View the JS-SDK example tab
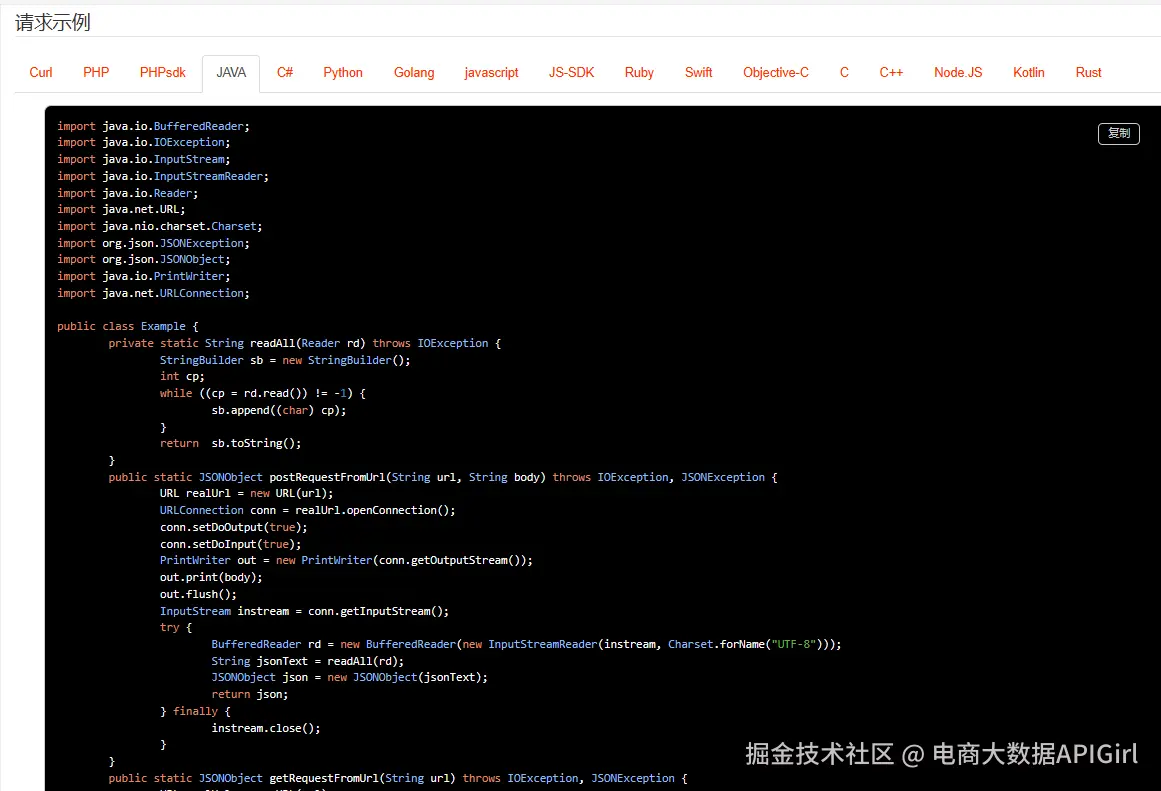 point(572,73)
